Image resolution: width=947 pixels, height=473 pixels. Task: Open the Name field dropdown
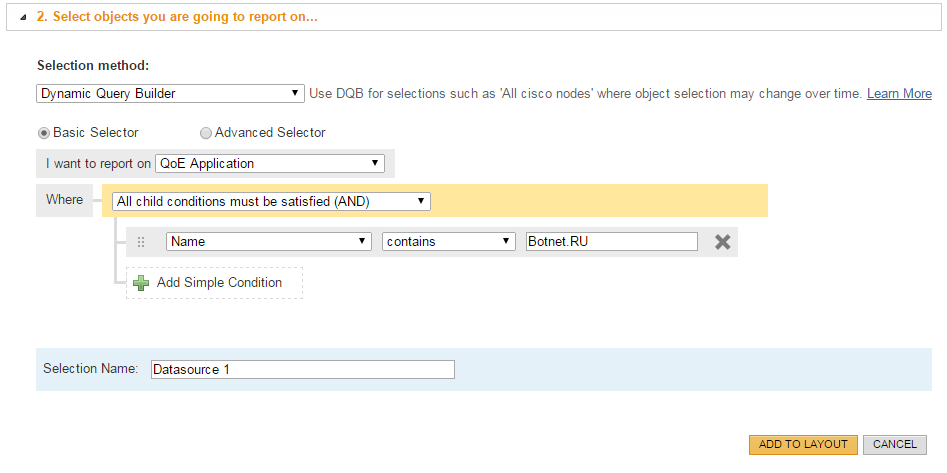[268, 241]
